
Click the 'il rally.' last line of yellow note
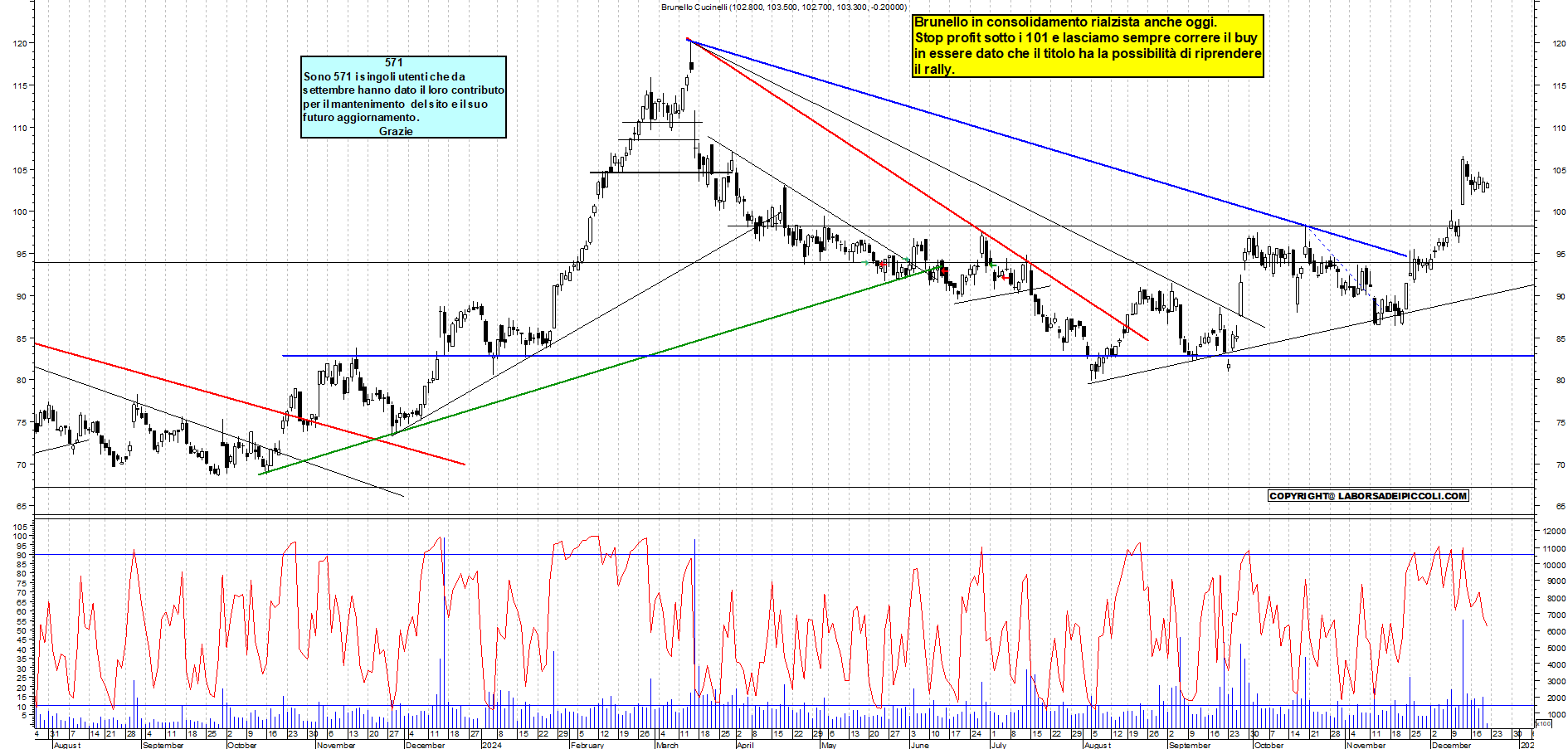coord(934,69)
